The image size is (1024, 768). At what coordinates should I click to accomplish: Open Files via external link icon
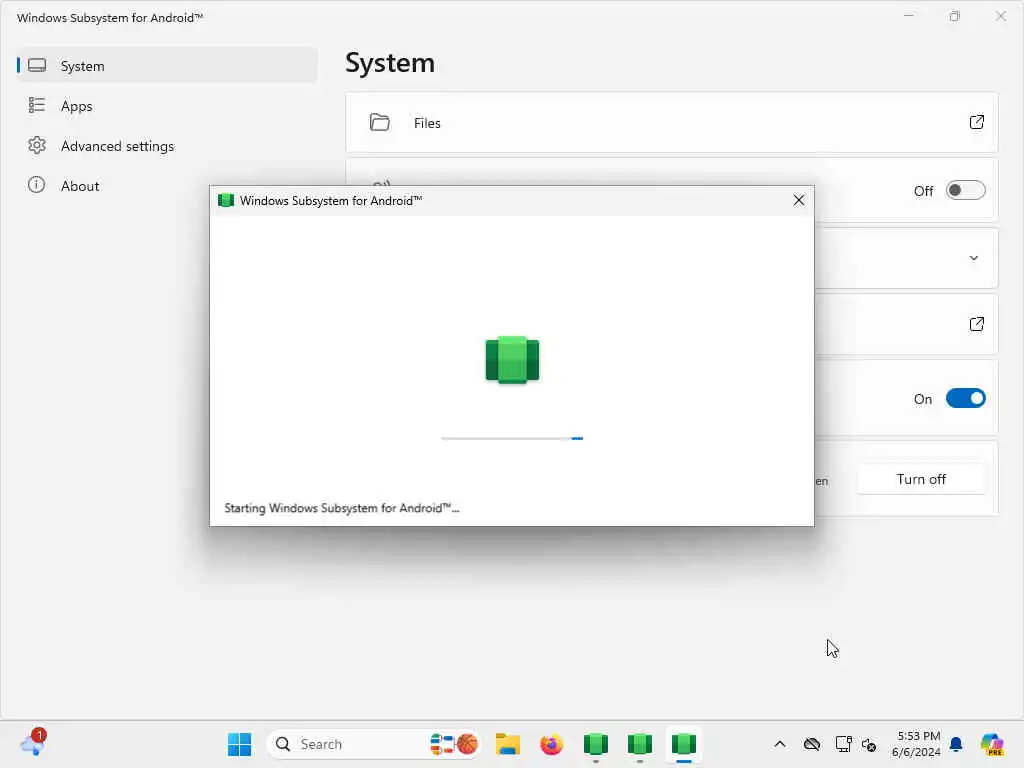coord(976,122)
